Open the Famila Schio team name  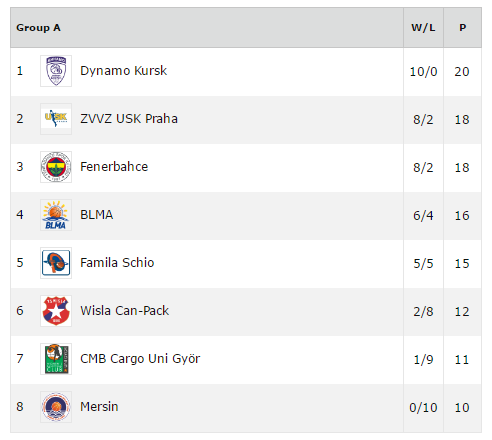point(117,263)
